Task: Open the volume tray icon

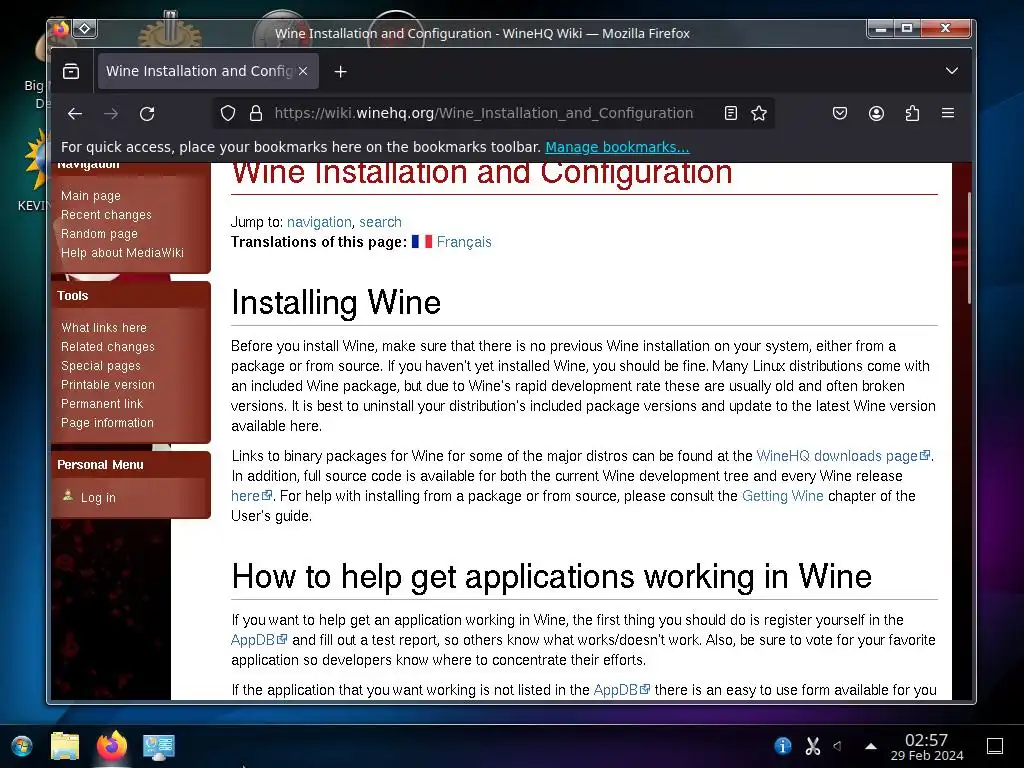Action: click(x=839, y=745)
